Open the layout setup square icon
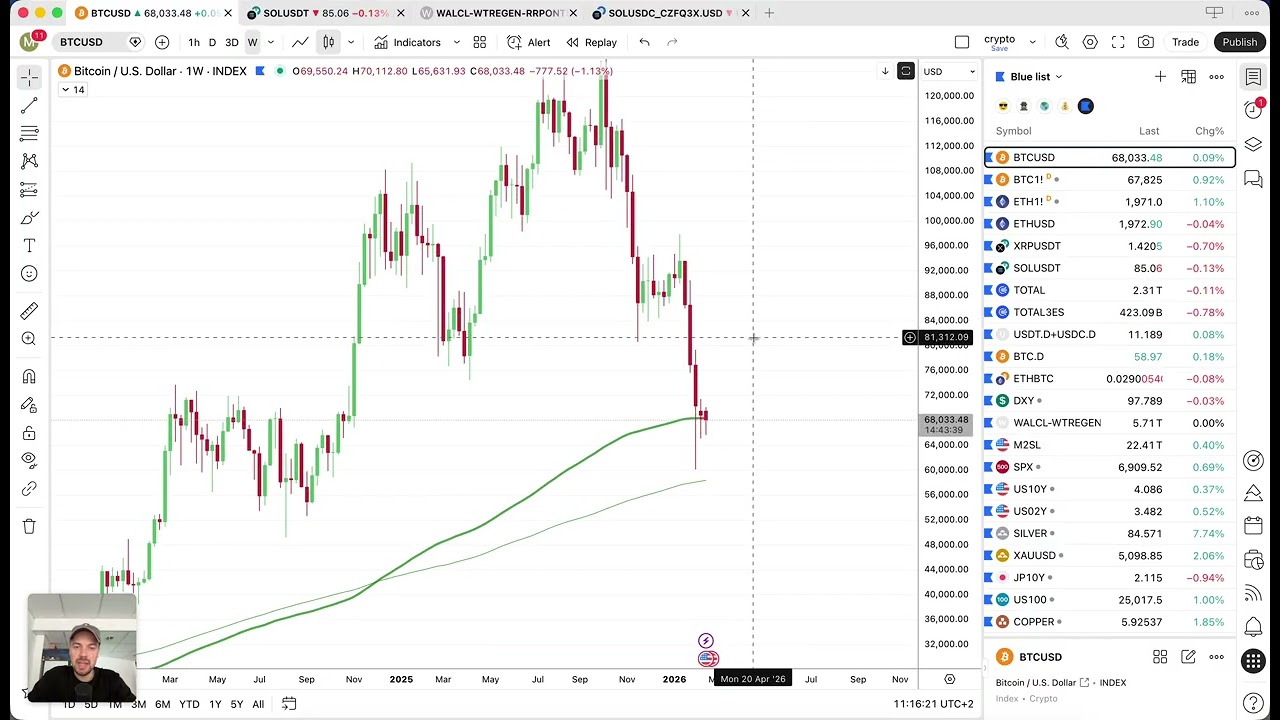The width and height of the screenshot is (1280, 720). coord(962,42)
